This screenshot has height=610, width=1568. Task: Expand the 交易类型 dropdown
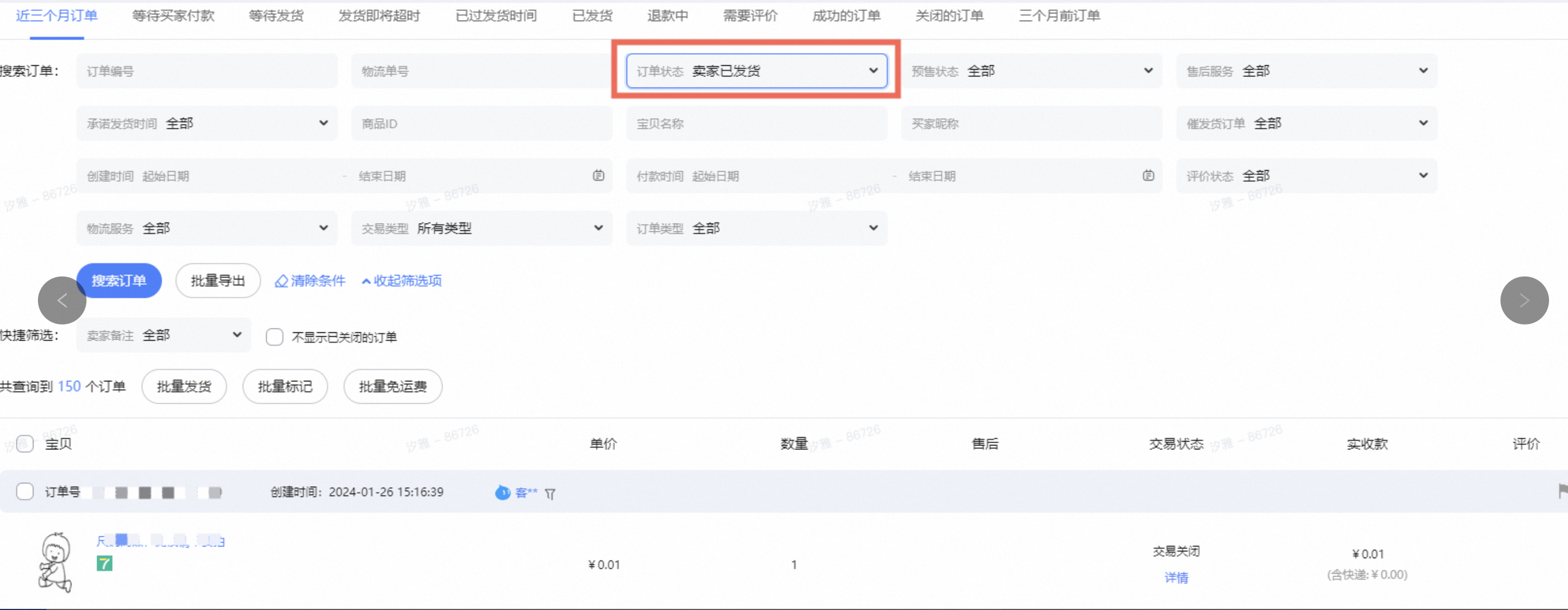(482, 228)
